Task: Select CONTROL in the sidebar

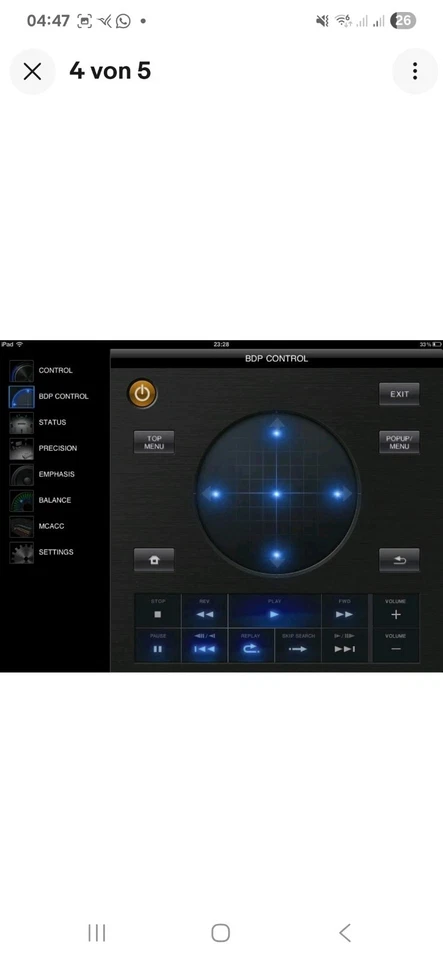Action: pyautogui.click(x=42, y=370)
